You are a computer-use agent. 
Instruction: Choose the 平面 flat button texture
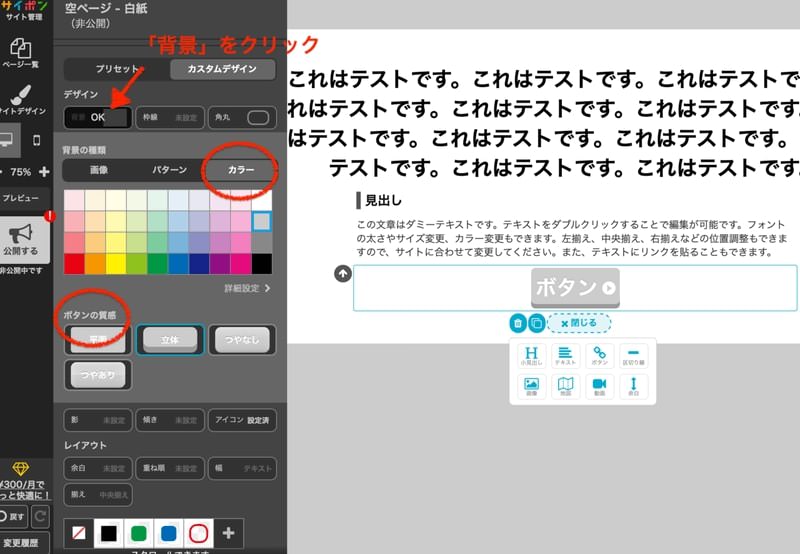(x=98, y=340)
